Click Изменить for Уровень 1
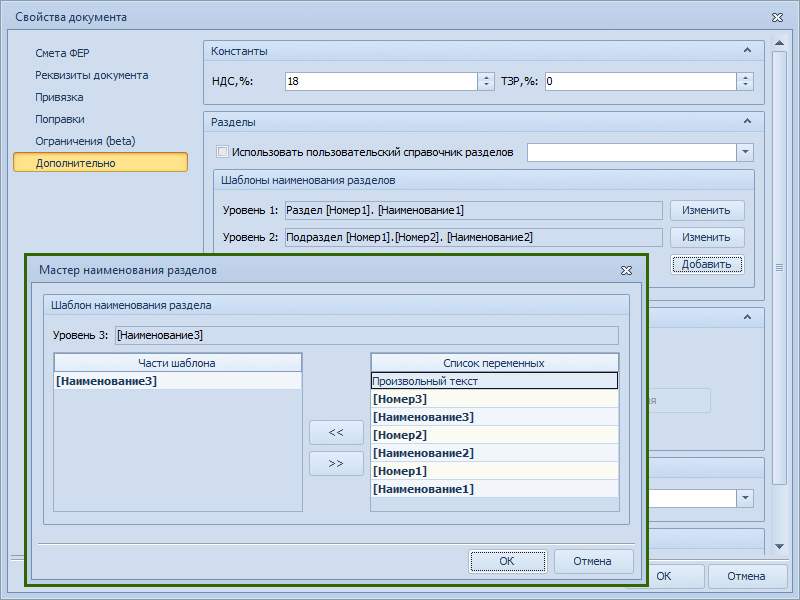 [x=707, y=210]
